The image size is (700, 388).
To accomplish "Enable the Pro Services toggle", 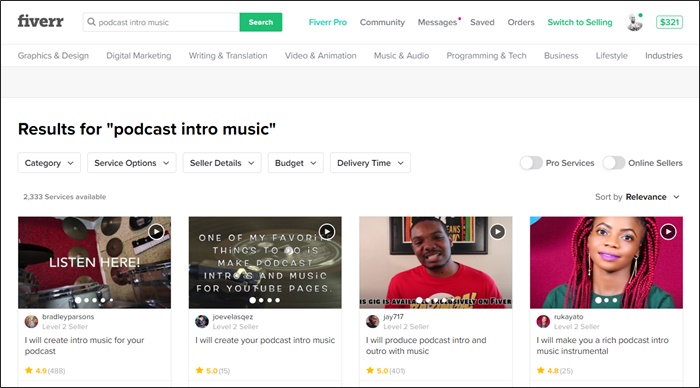I will click(531, 163).
